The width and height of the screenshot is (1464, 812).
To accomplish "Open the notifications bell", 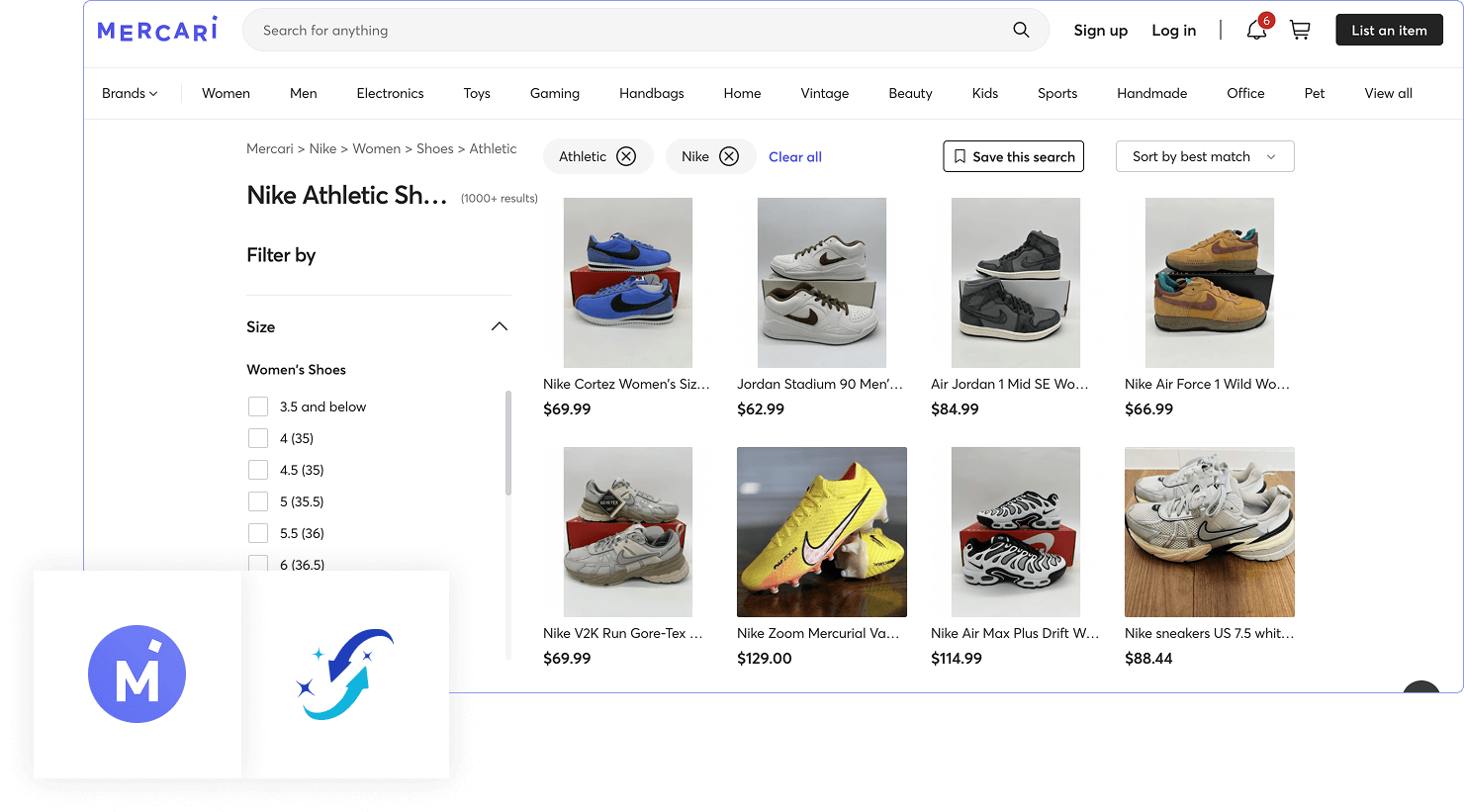I will pyautogui.click(x=1256, y=30).
